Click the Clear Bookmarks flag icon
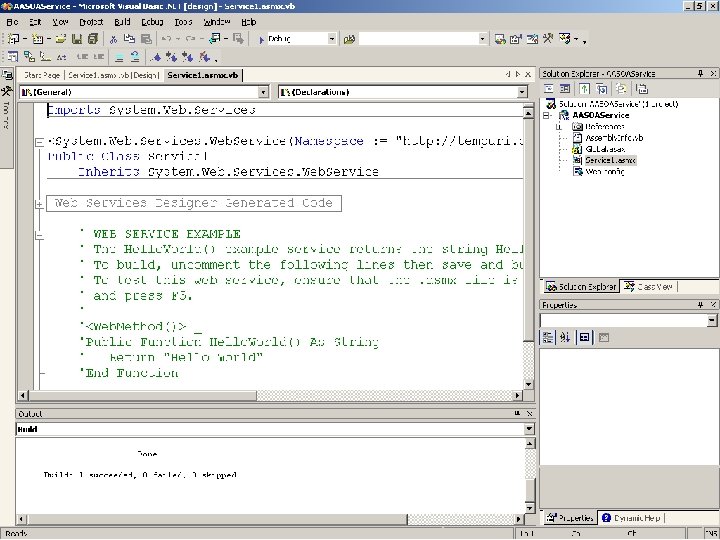 click(204, 57)
